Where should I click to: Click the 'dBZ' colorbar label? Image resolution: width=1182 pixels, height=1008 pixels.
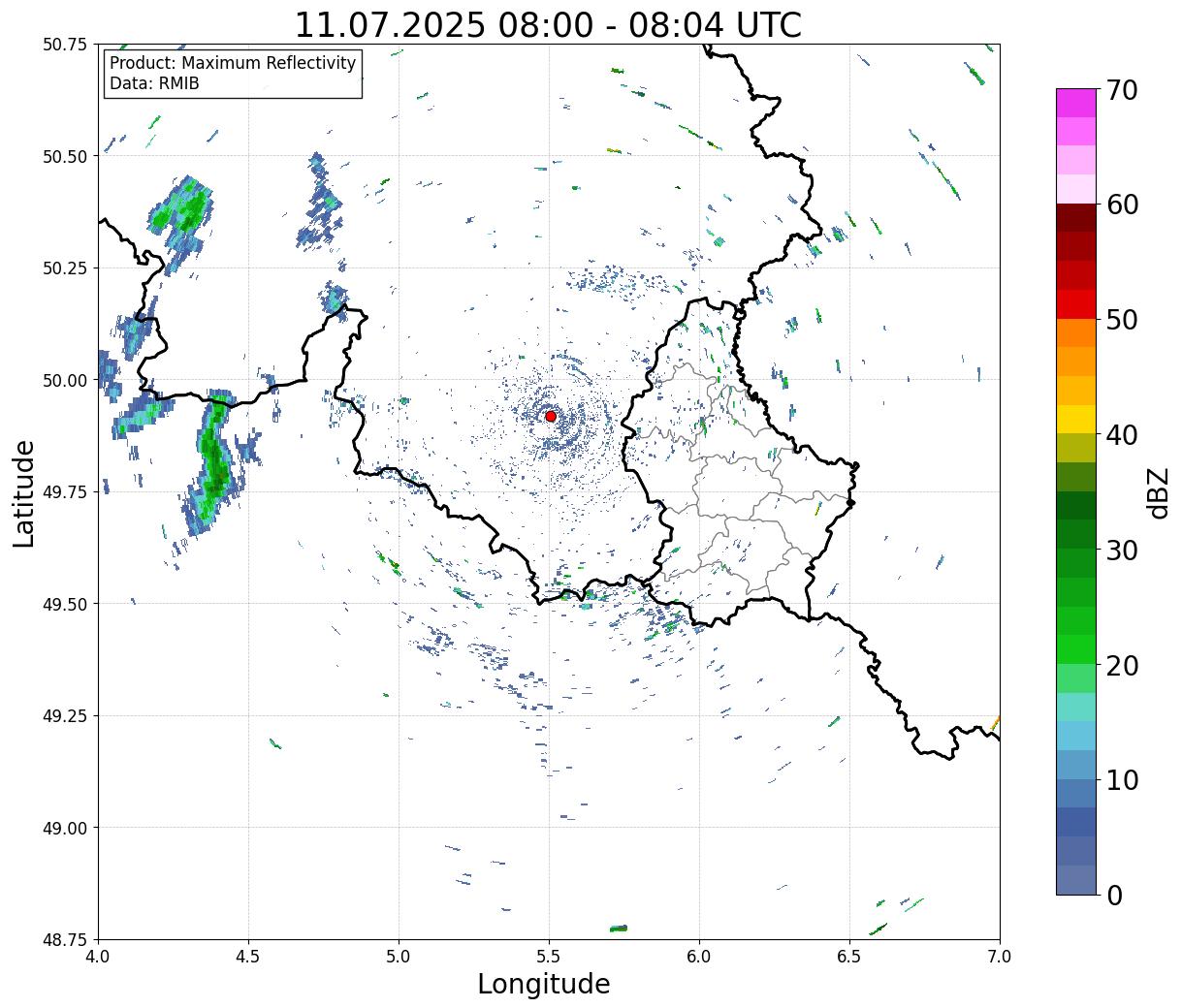1158,492
